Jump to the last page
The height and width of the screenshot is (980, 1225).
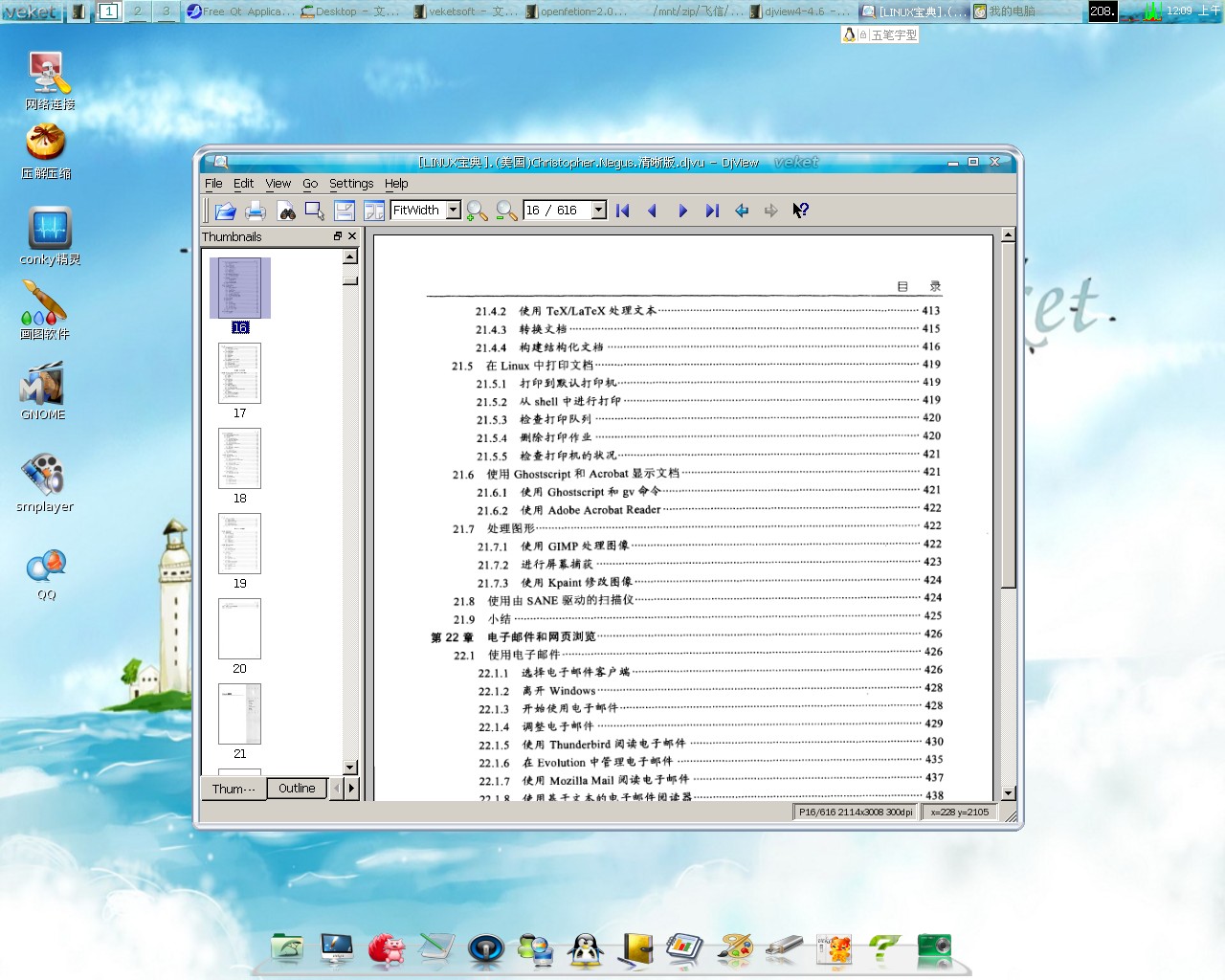[x=712, y=211]
